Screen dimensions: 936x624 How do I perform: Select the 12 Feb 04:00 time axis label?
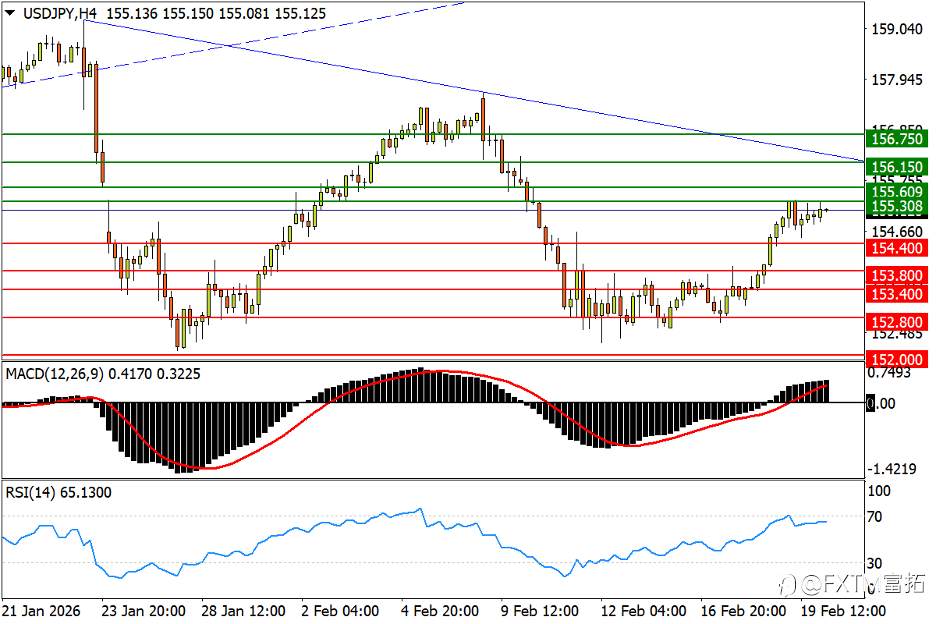click(x=643, y=611)
